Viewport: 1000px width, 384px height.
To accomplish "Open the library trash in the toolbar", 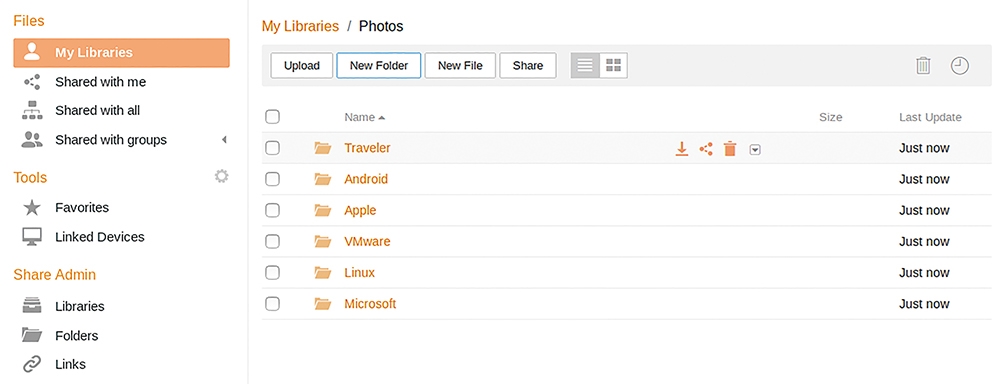I will pyautogui.click(x=923, y=65).
